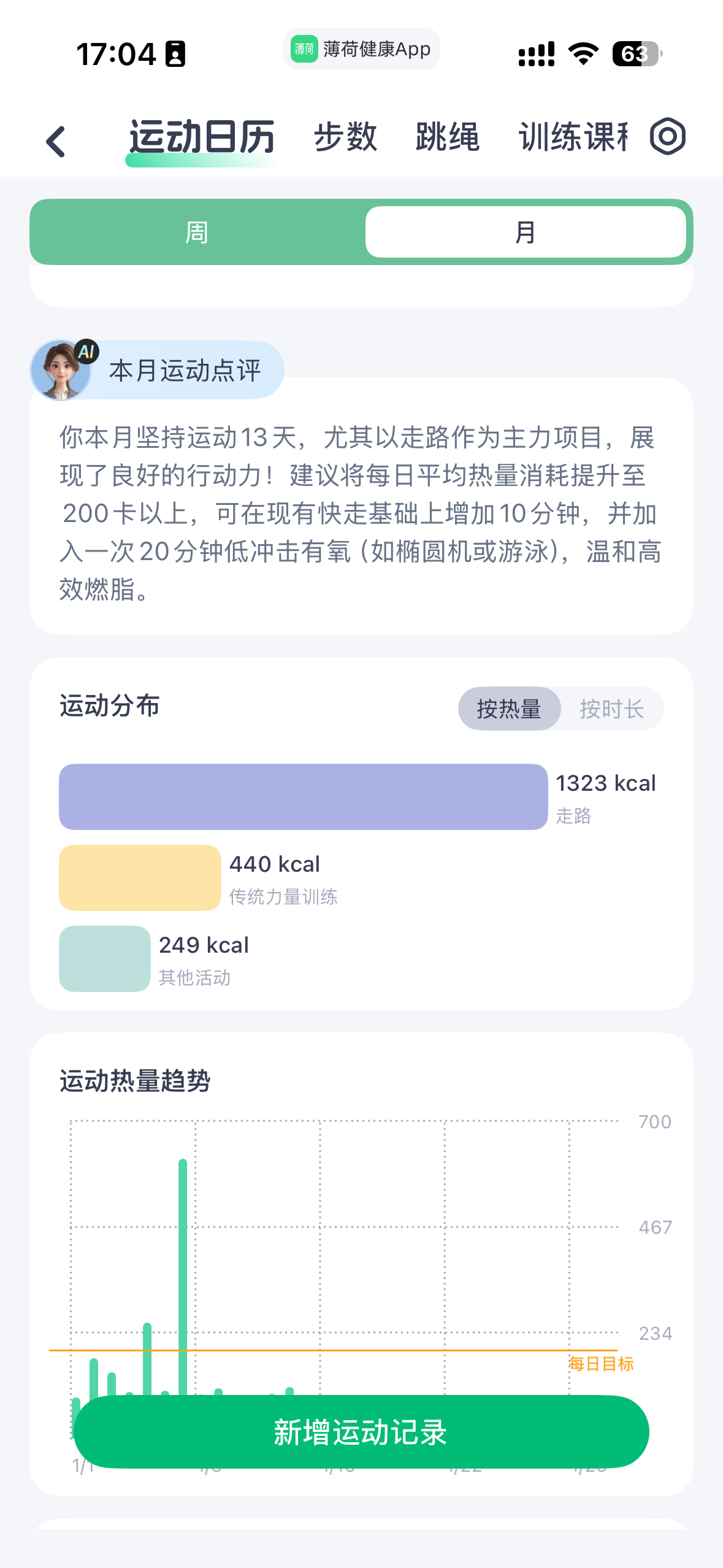Tap the yellow 传统力量训练 bar
The image size is (723, 1568).
(x=140, y=877)
